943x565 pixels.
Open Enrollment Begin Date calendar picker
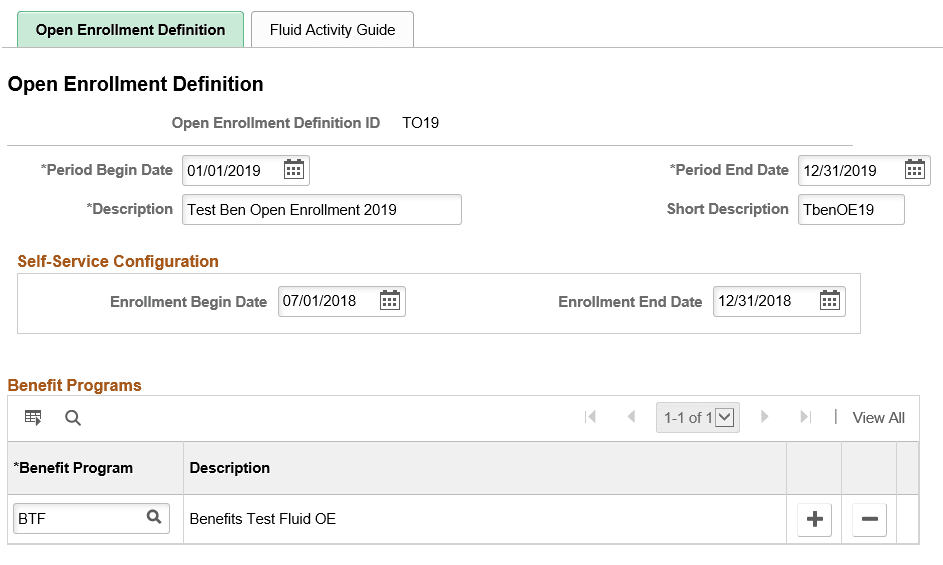(390, 301)
